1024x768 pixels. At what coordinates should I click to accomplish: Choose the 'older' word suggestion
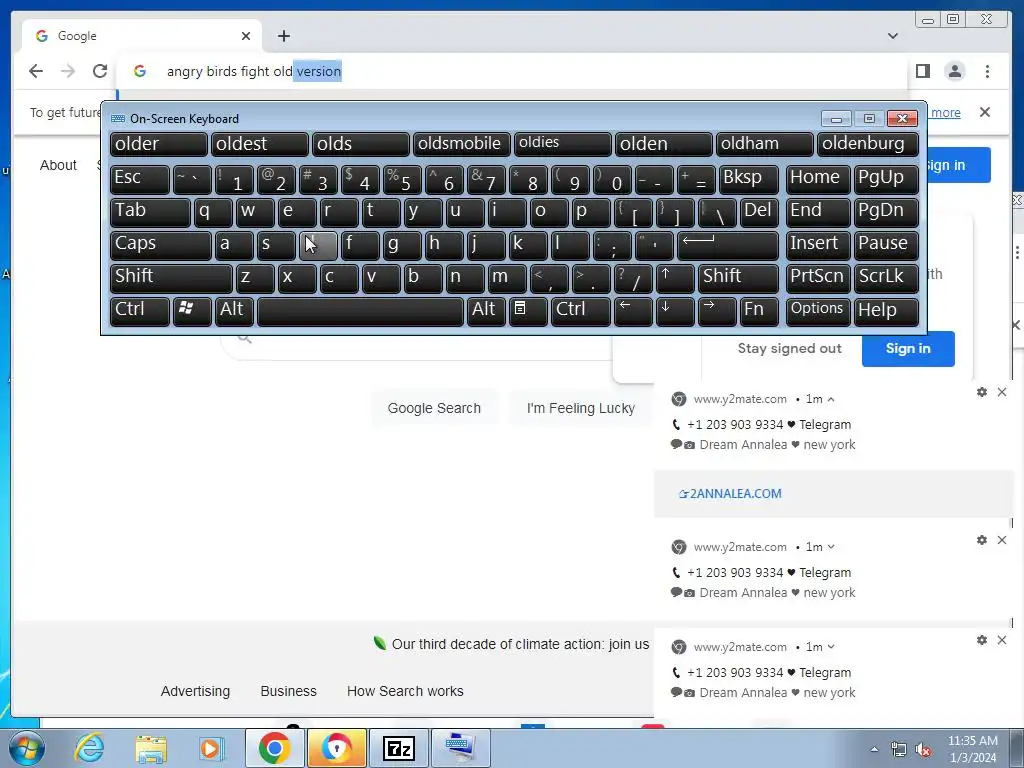[x=159, y=144]
